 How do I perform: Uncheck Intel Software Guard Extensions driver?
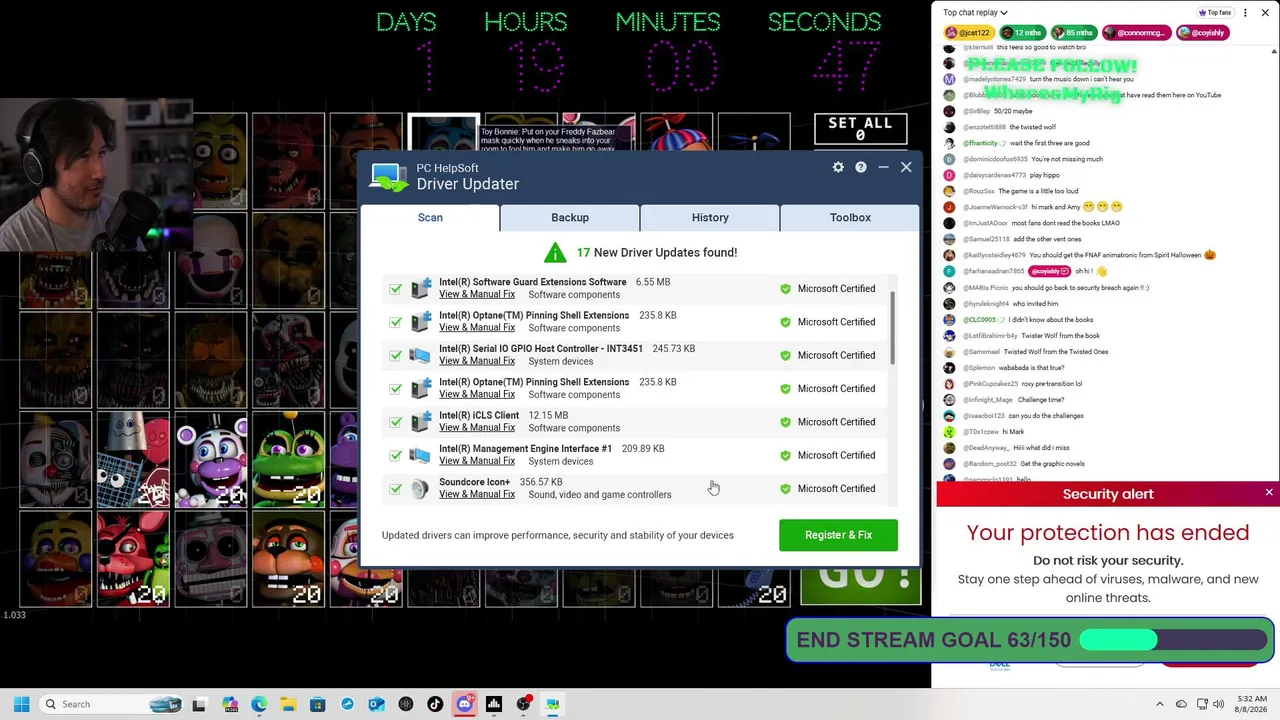click(x=395, y=288)
